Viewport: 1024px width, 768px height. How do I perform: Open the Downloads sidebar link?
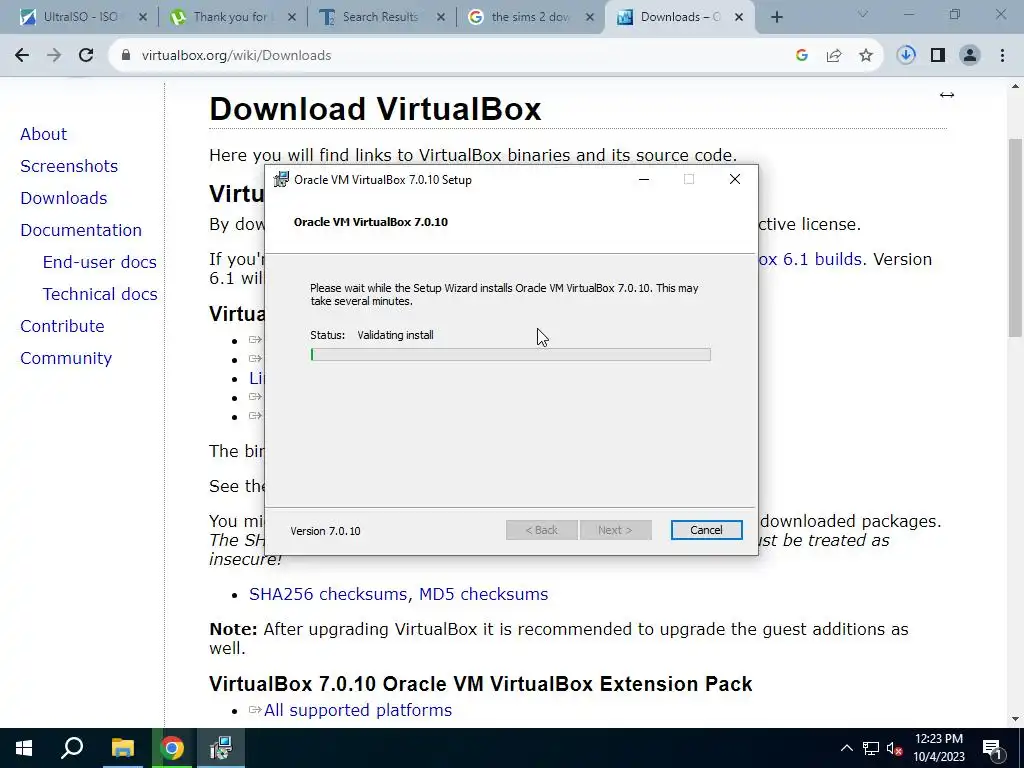click(63, 198)
